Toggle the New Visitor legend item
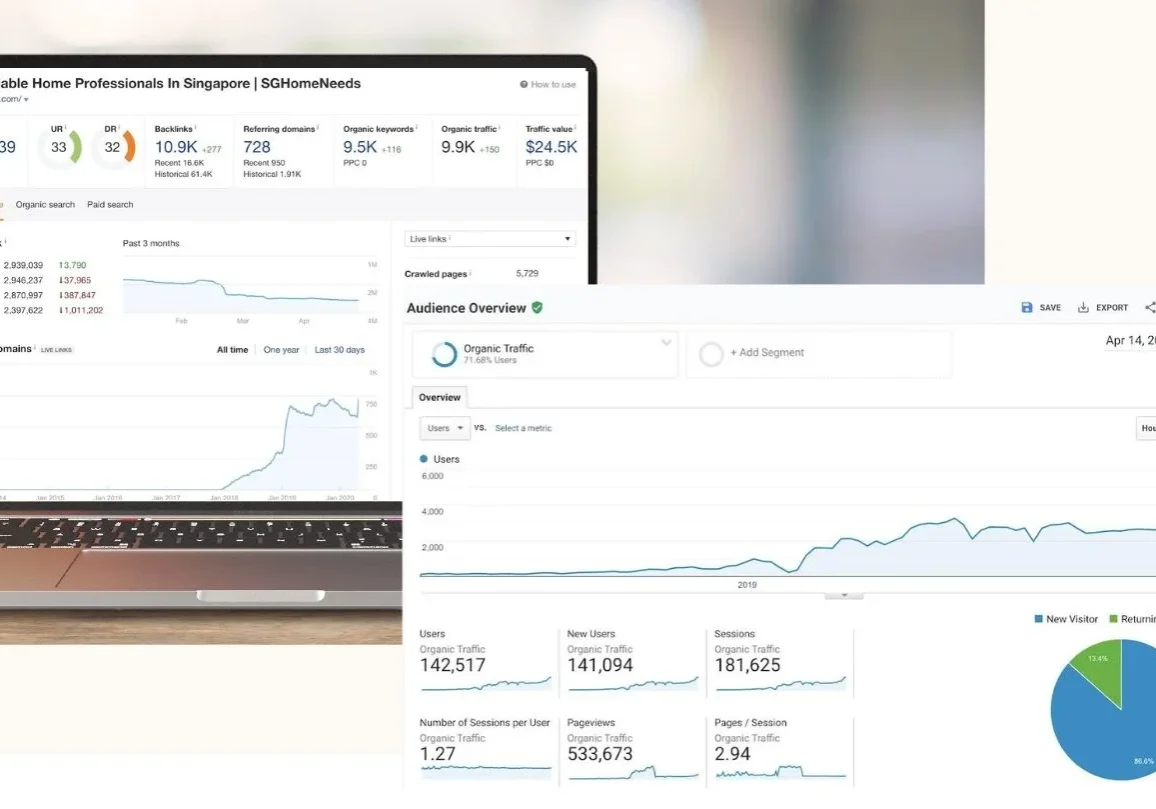 click(x=1065, y=619)
